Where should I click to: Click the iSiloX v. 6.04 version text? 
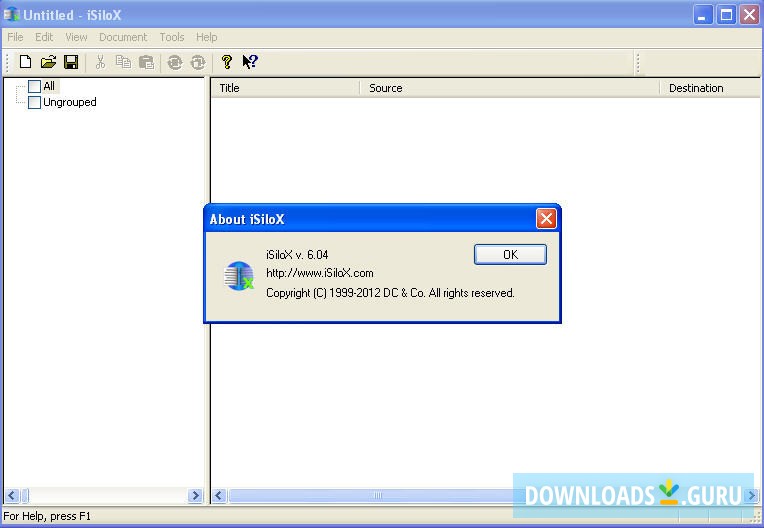coord(297,255)
